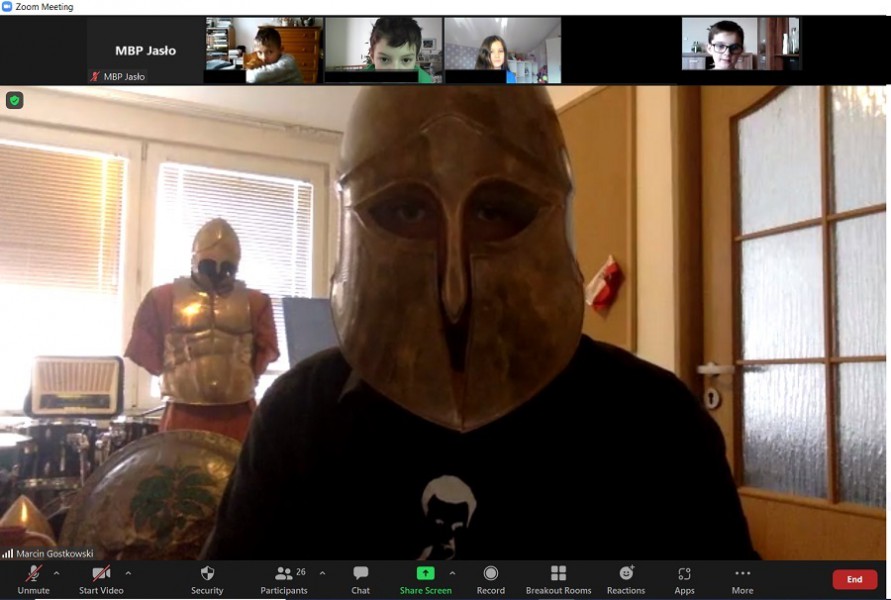Click the network signal bars icon by Marcin Gostkowski
This screenshot has height=600, width=891.
(x=7, y=553)
